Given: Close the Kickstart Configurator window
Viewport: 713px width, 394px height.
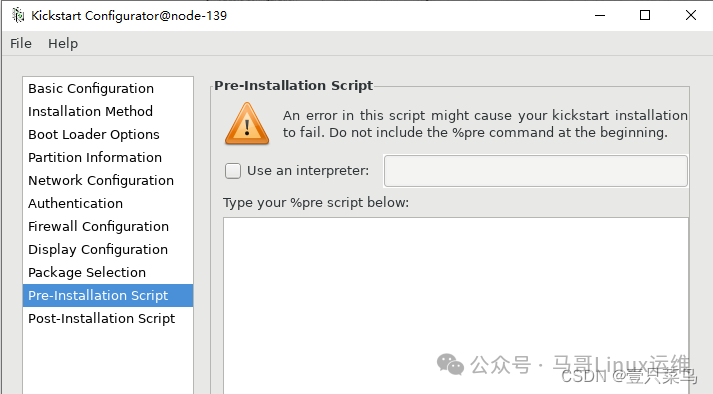Looking at the screenshot, I should [691, 15].
